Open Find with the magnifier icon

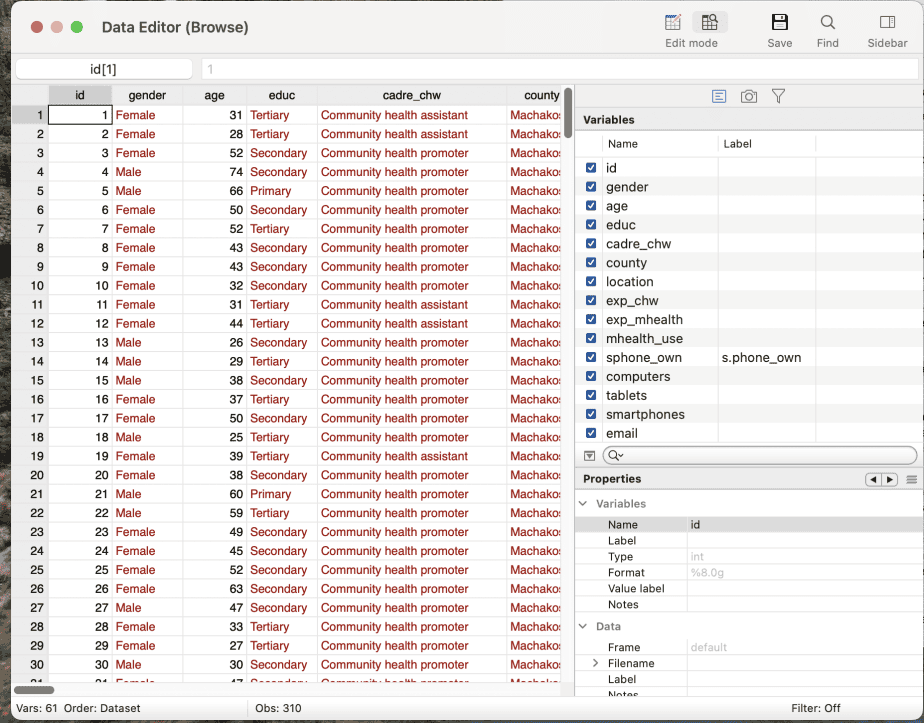(x=827, y=23)
